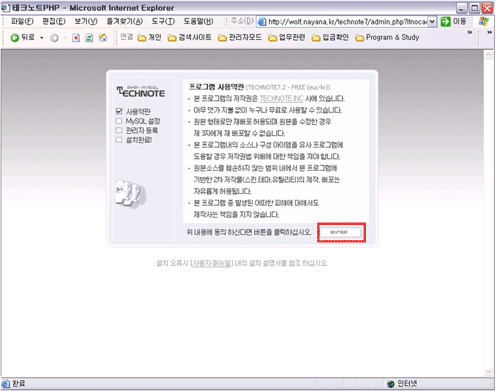This screenshot has height=391, width=500.
Task: Open the 입금확인 links folder
Action: click(x=330, y=38)
